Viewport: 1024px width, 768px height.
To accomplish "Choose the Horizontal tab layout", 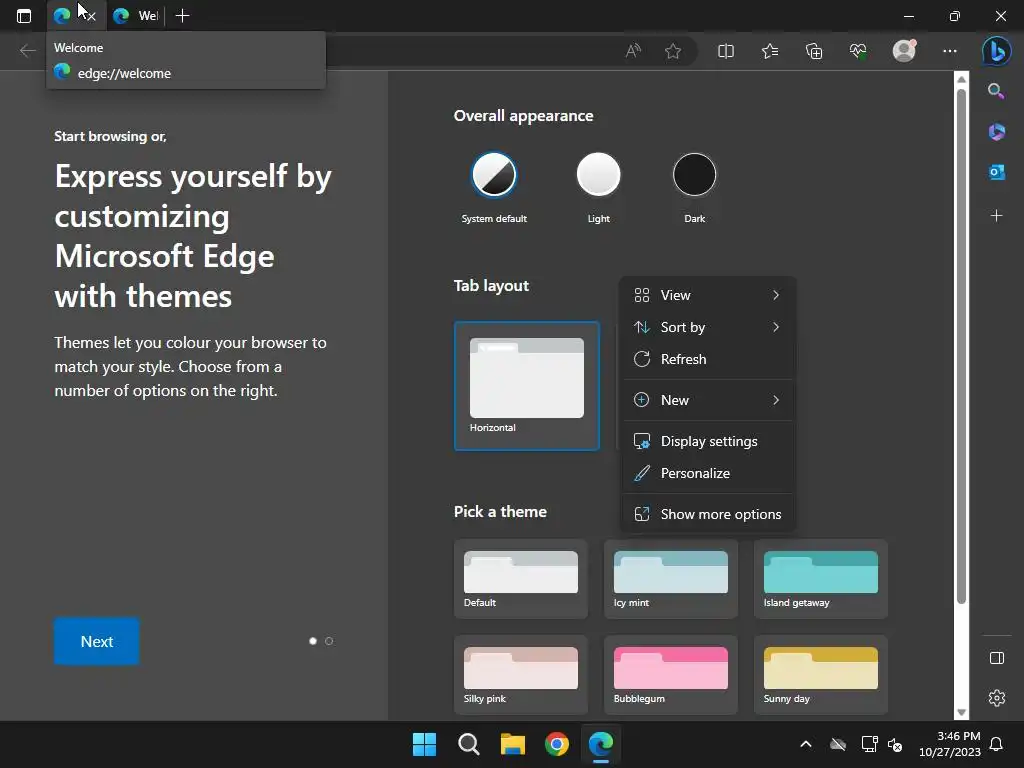I will (x=526, y=386).
